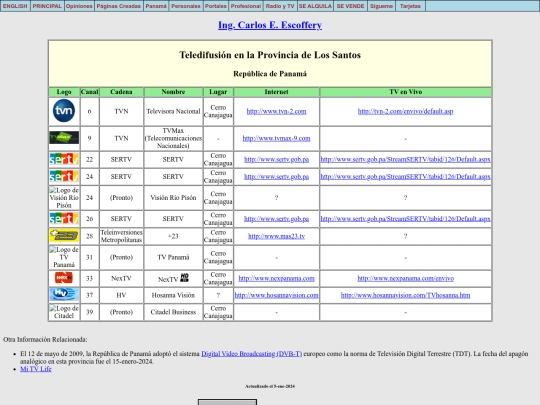Click the NexTV channel 33 logo
This screenshot has height=405, width=540.
point(64,278)
